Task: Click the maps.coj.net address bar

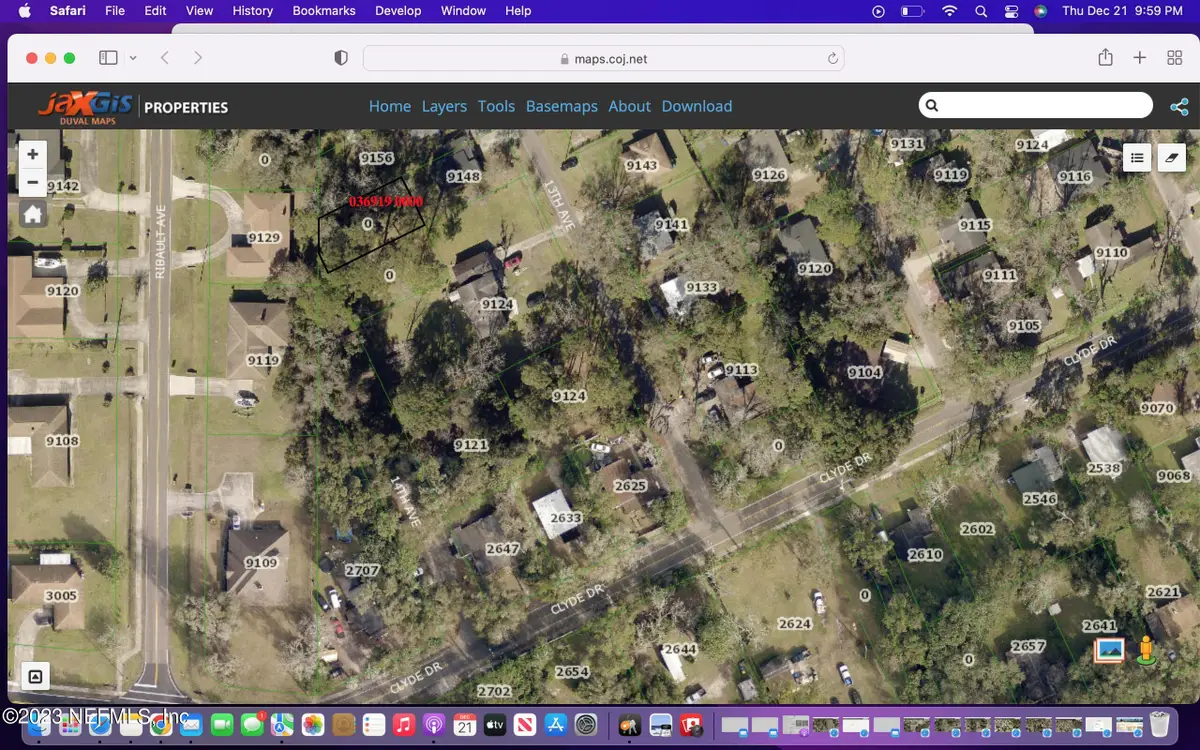Action: click(604, 59)
